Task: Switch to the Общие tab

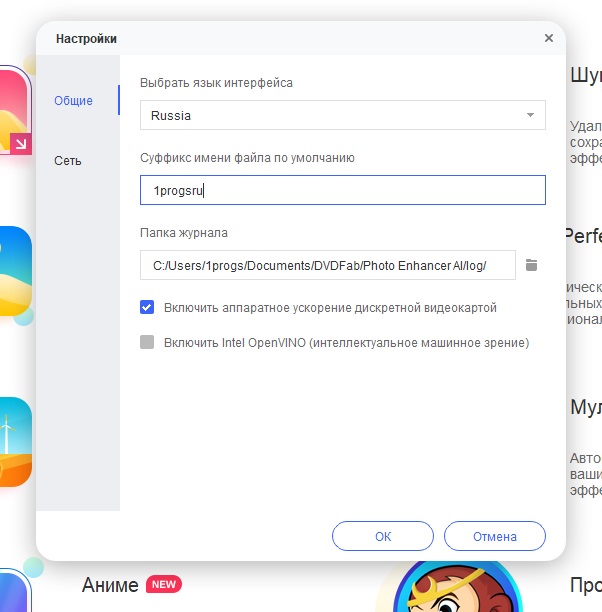Action: (73, 101)
